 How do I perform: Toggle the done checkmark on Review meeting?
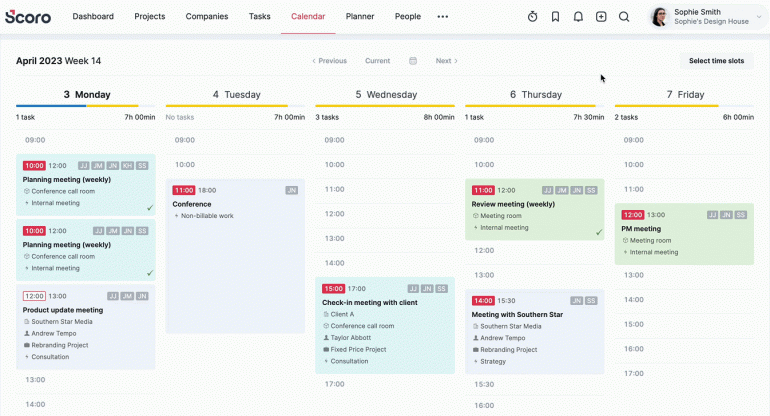point(599,232)
